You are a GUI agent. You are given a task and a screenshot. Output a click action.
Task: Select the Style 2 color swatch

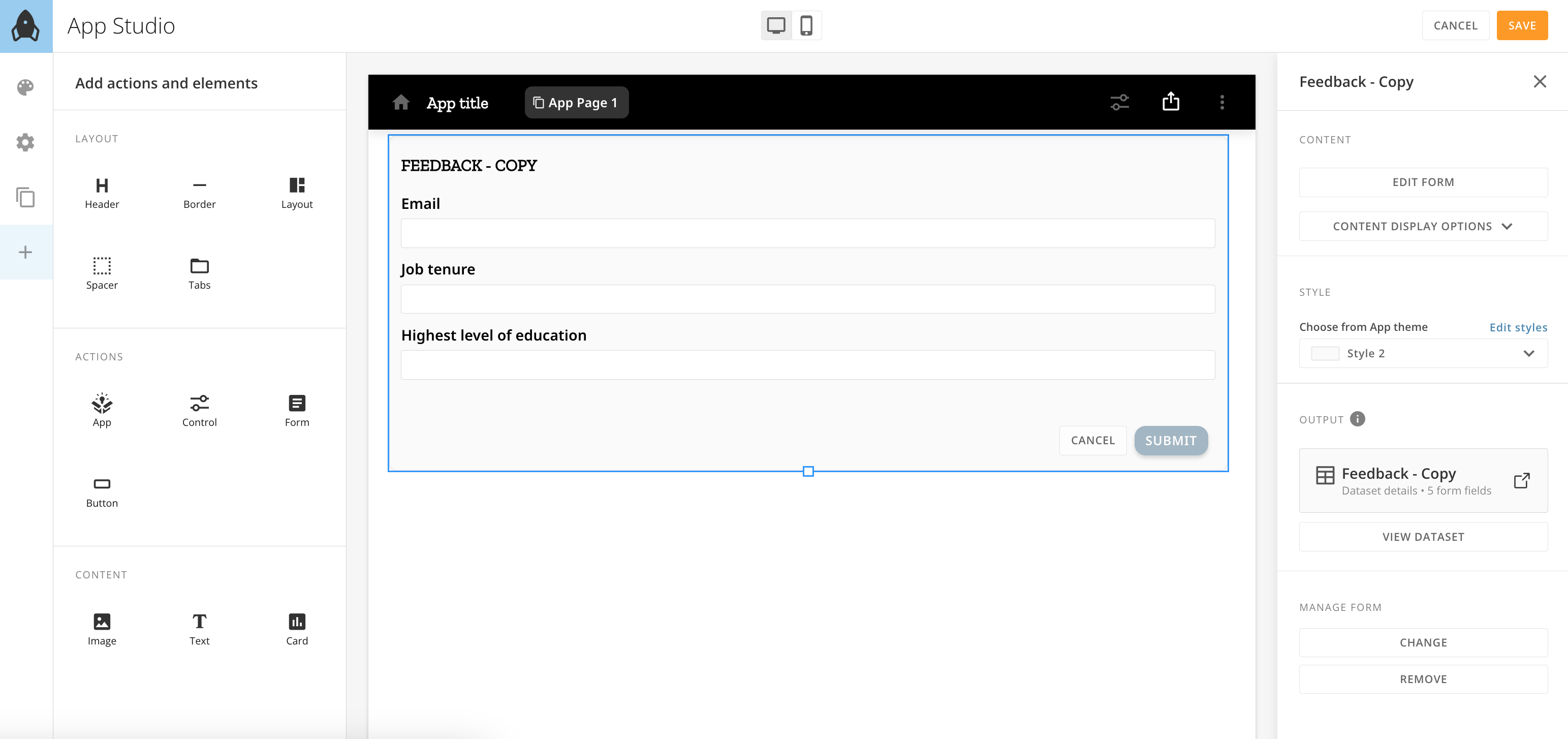point(1325,353)
